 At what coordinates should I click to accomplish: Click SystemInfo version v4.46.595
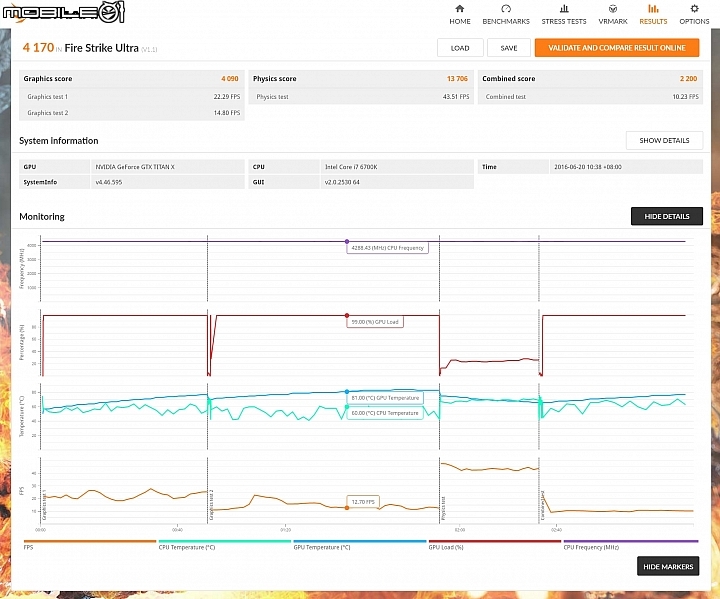pyautogui.click(x=109, y=182)
